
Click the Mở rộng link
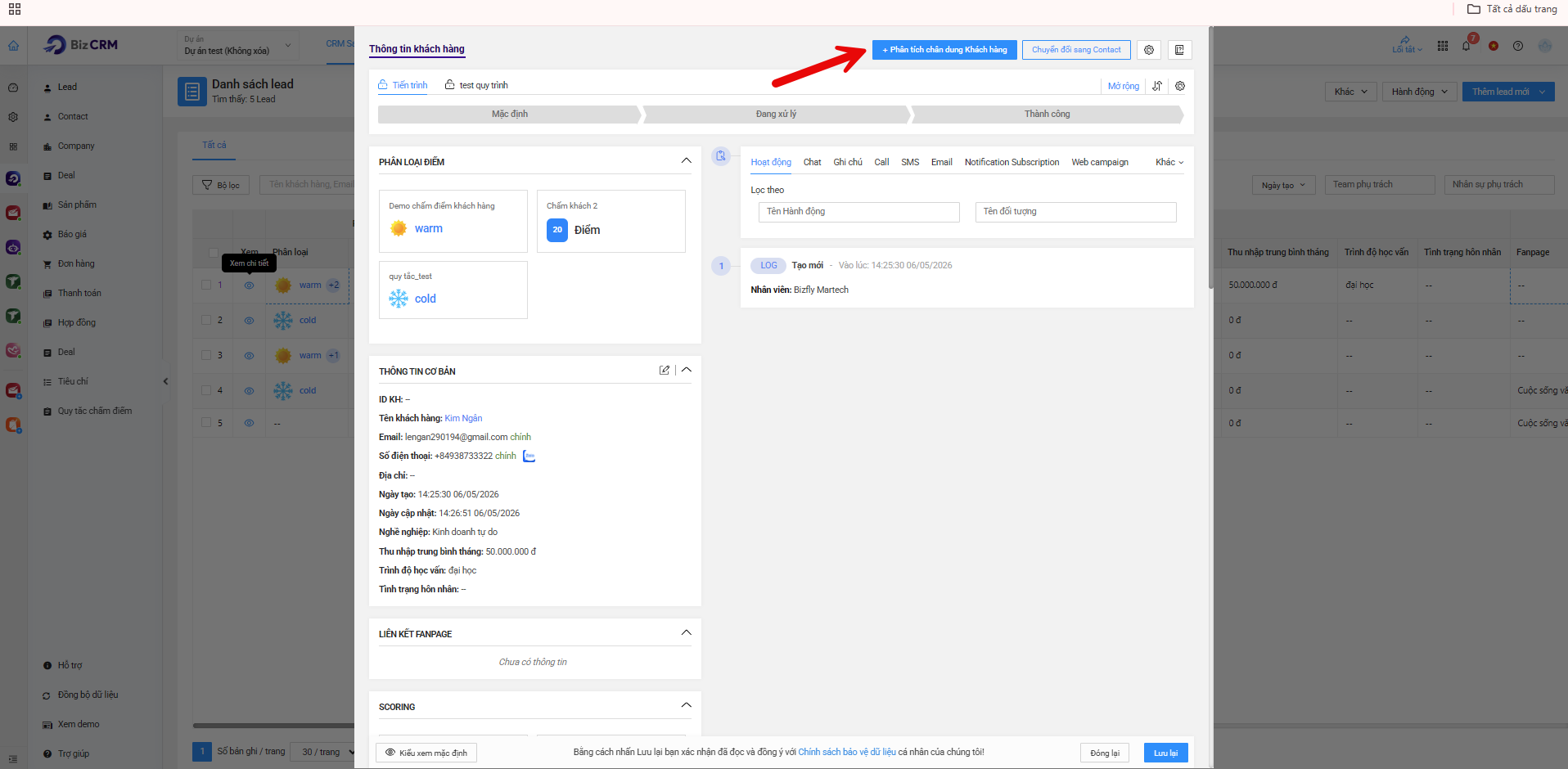pos(1123,86)
